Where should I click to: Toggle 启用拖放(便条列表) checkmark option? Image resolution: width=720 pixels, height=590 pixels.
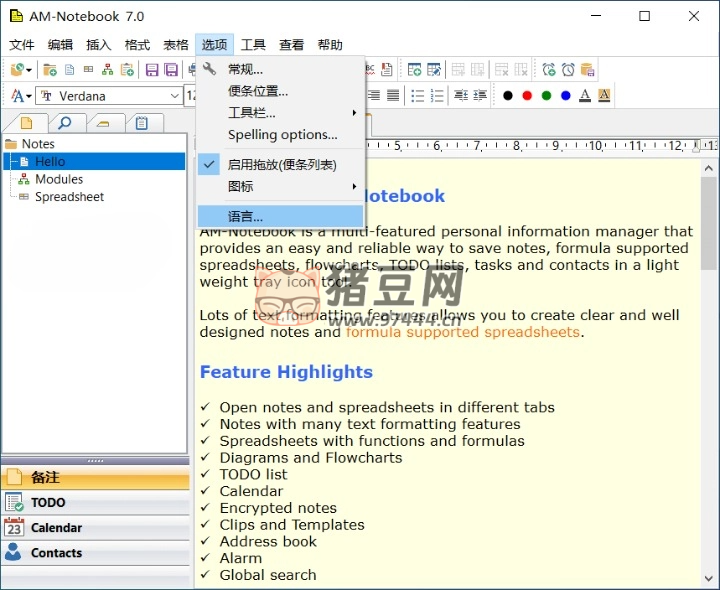coord(281,164)
